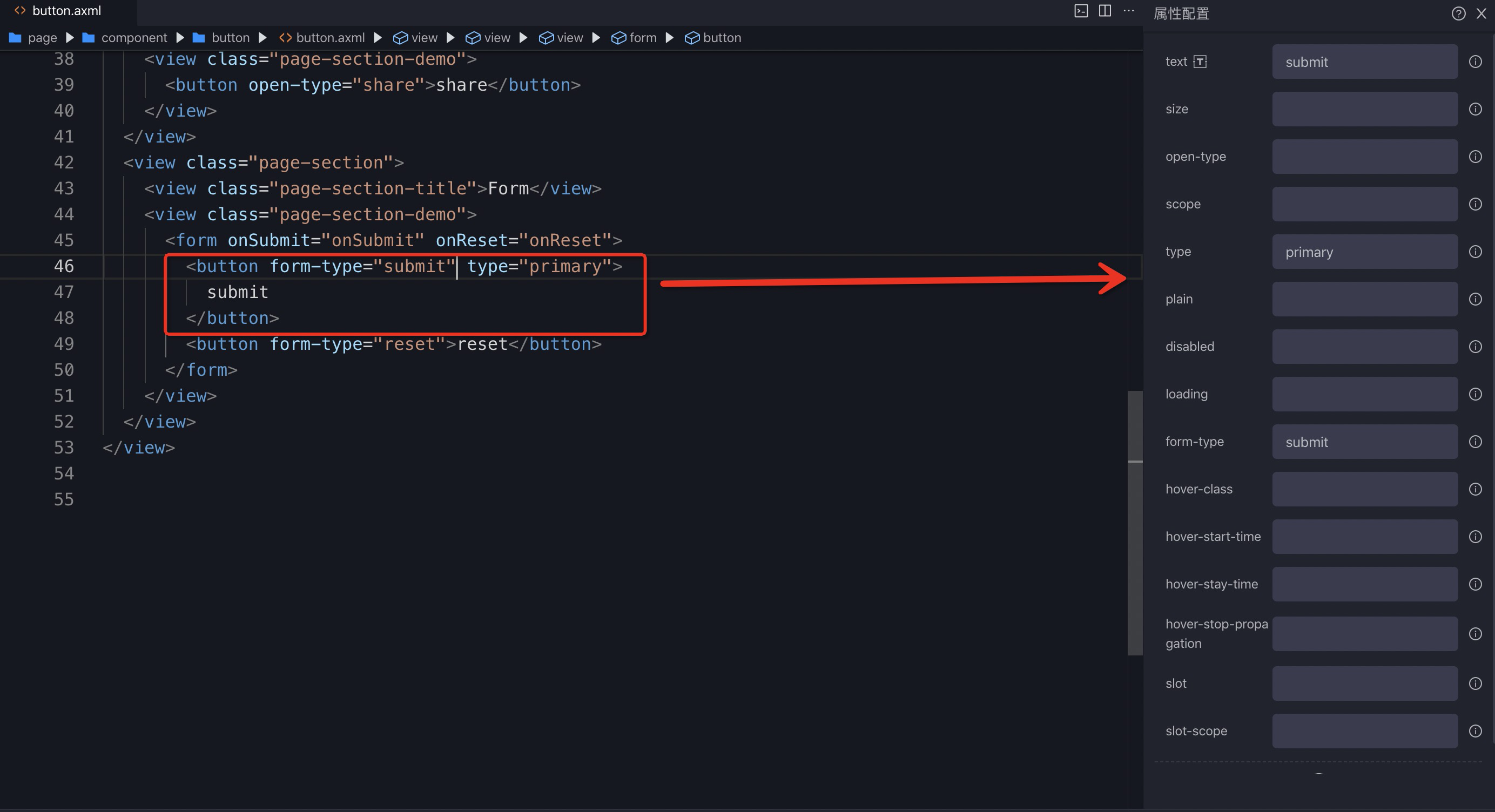Image resolution: width=1495 pixels, height=812 pixels.
Task: Open help in the 属性配置 panel
Action: (x=1458, y=13)
